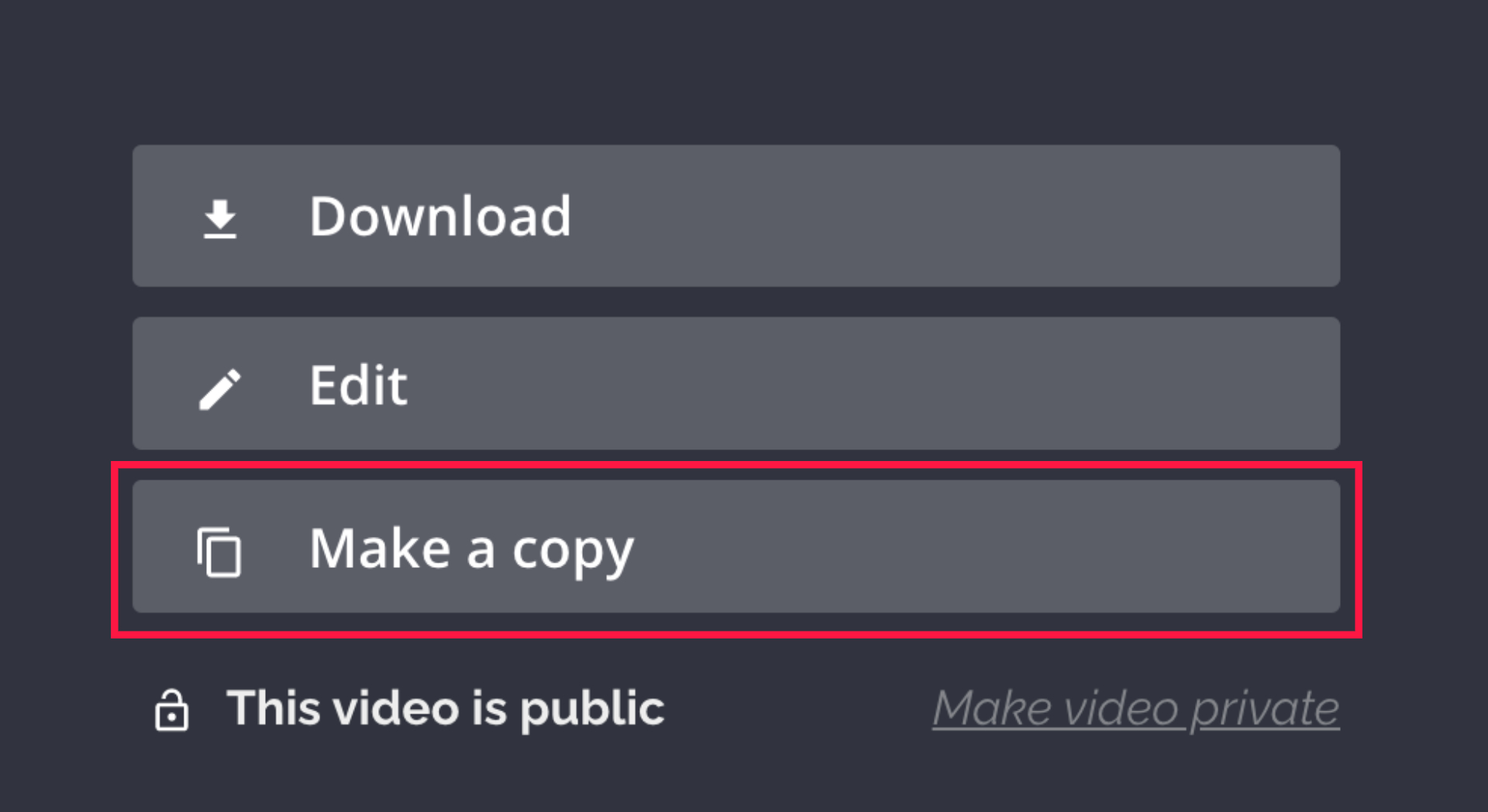The height and width of the screenshot is (812, 1488).
Task: Click the word 'Make' in the privacy link
Action: pos(992,708)
